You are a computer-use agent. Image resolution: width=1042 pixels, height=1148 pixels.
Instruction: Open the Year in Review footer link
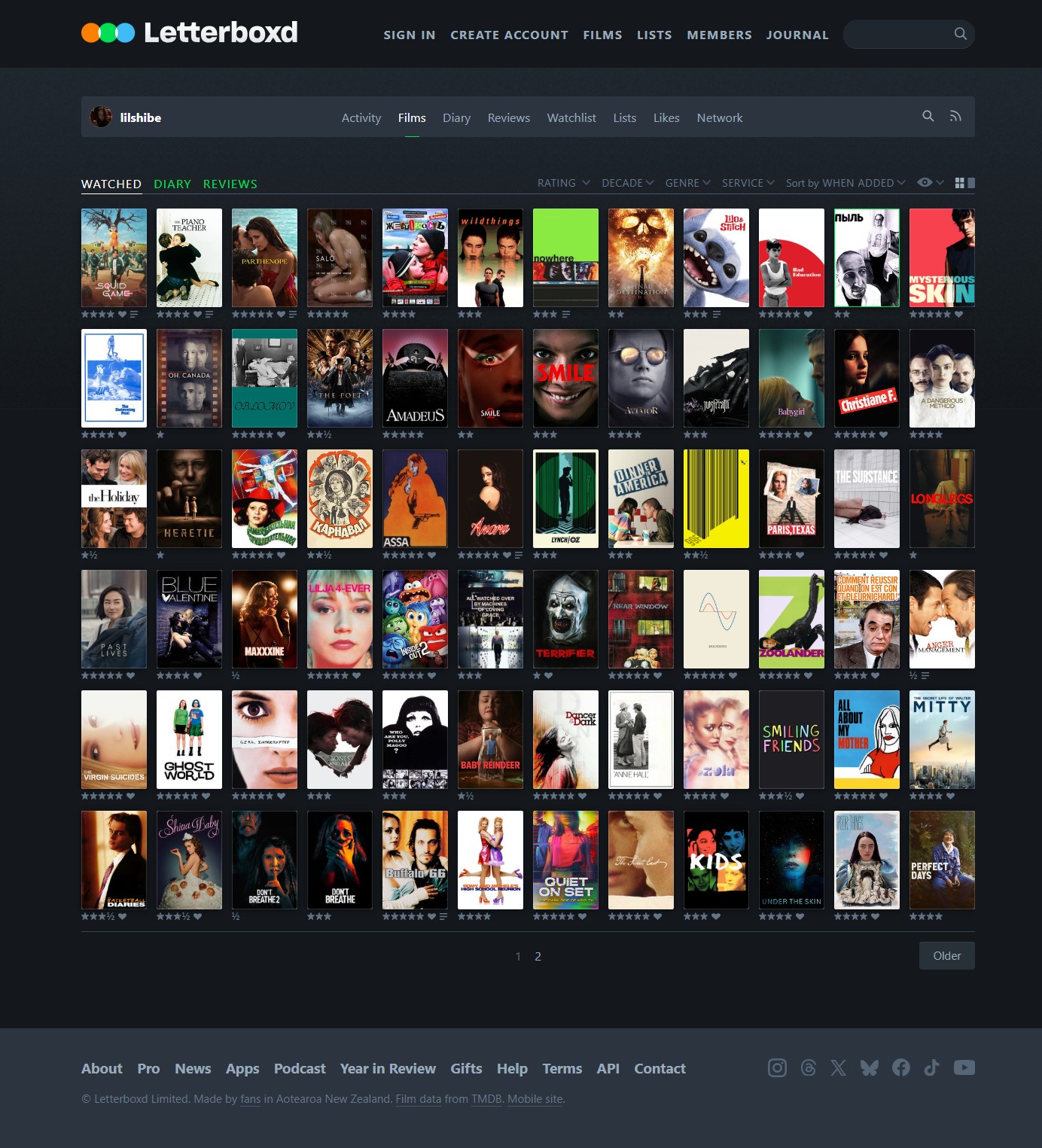point(388,1068)
